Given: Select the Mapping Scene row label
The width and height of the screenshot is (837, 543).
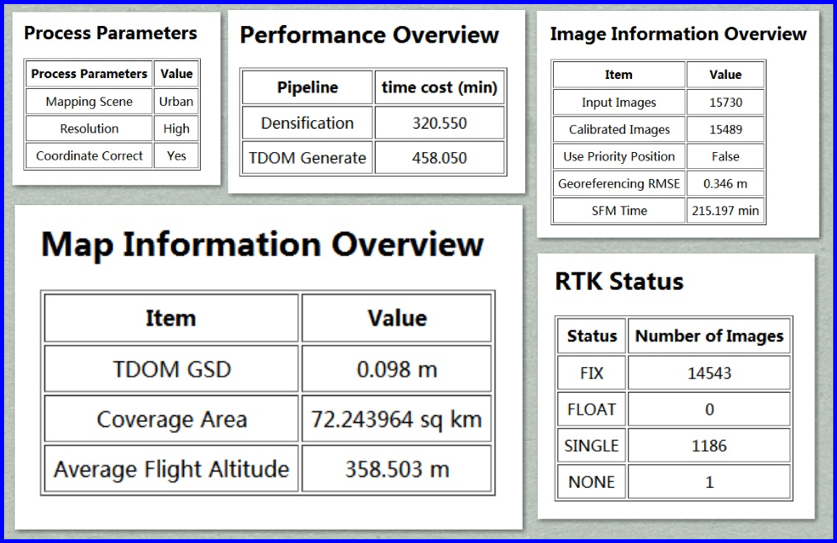Looking at the screenshot, I should [x=89, y=101].
